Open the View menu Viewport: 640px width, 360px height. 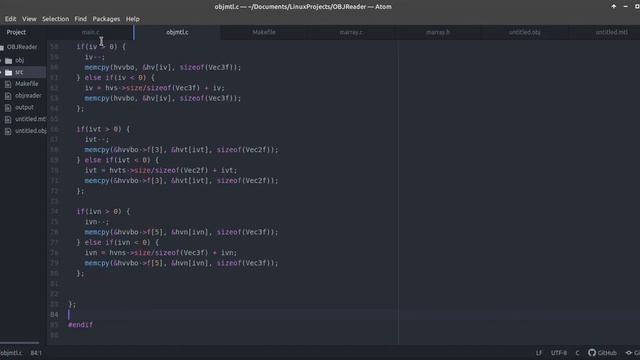(x=29, y=19)
